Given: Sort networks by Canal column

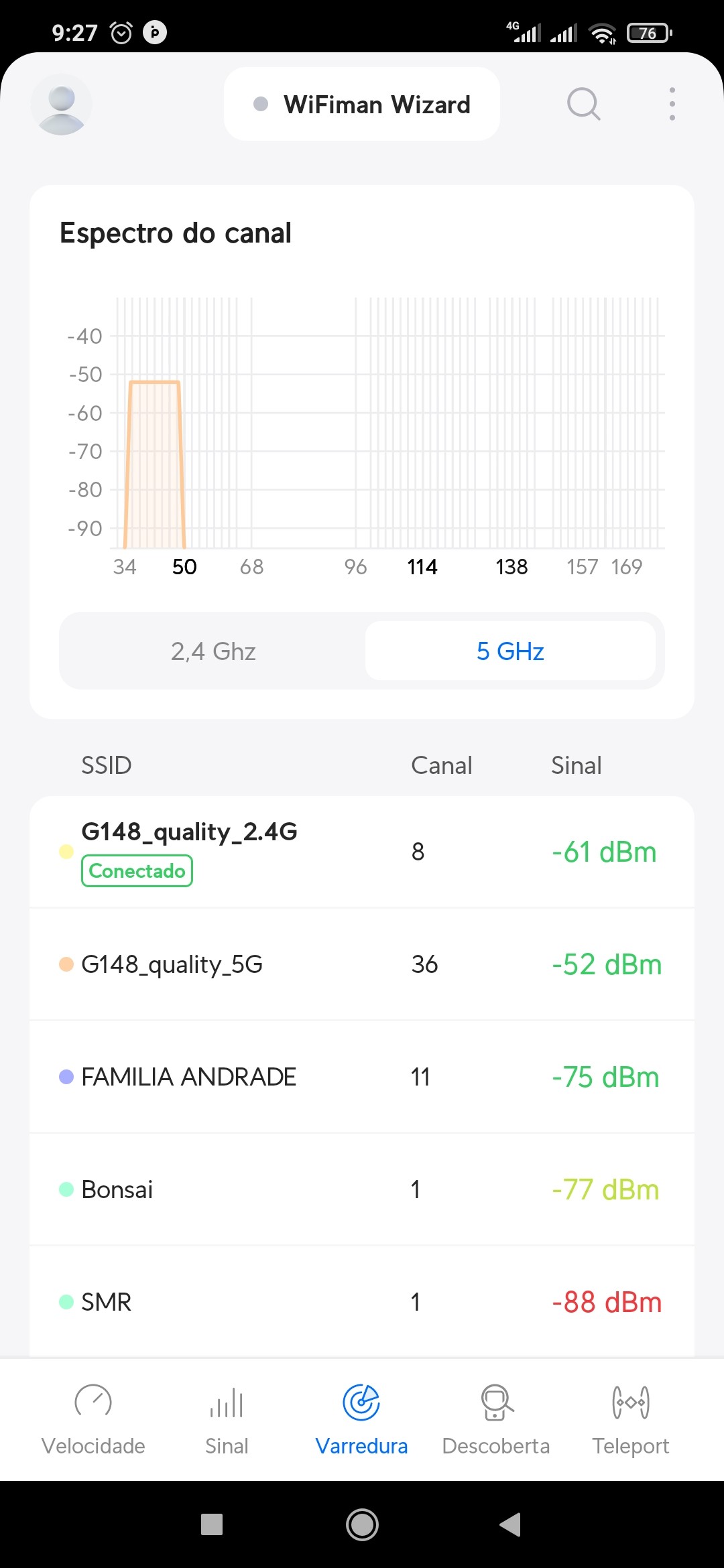Looking at the screenshot, I should click(x=441, y=765).
